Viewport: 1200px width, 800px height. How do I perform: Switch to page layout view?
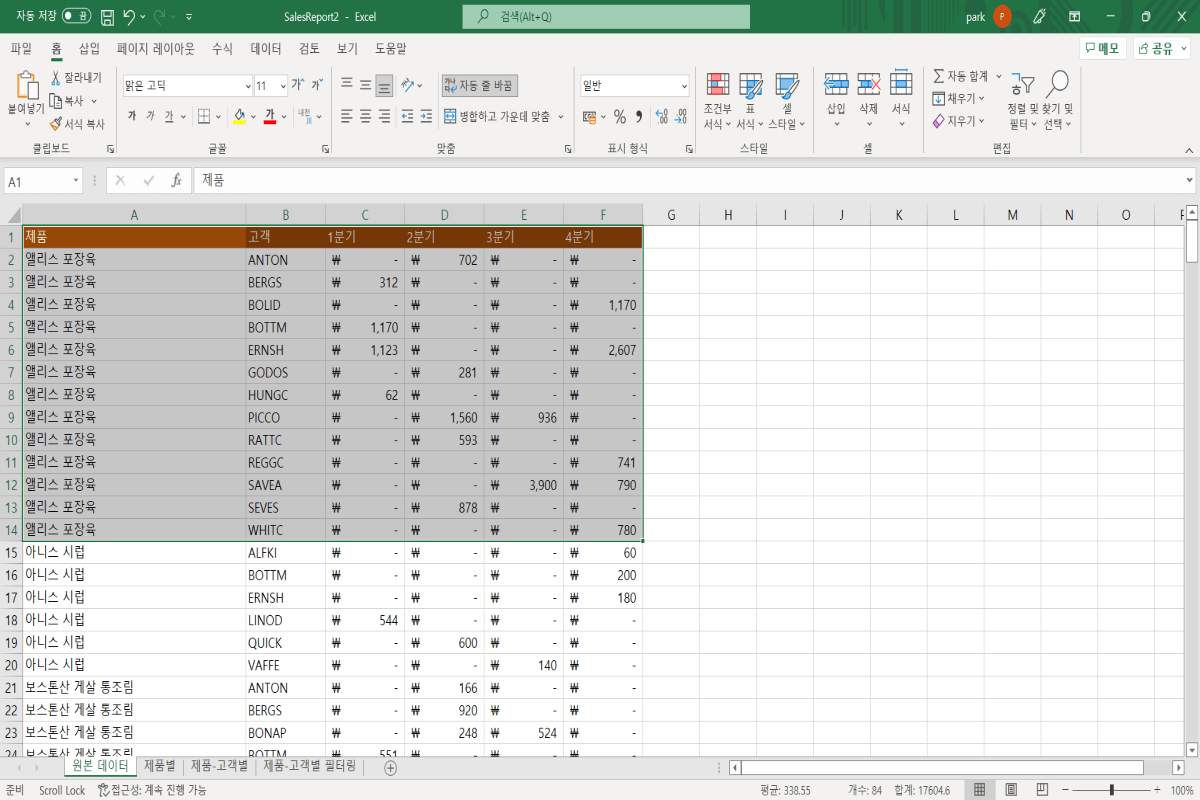(1010, 790)
